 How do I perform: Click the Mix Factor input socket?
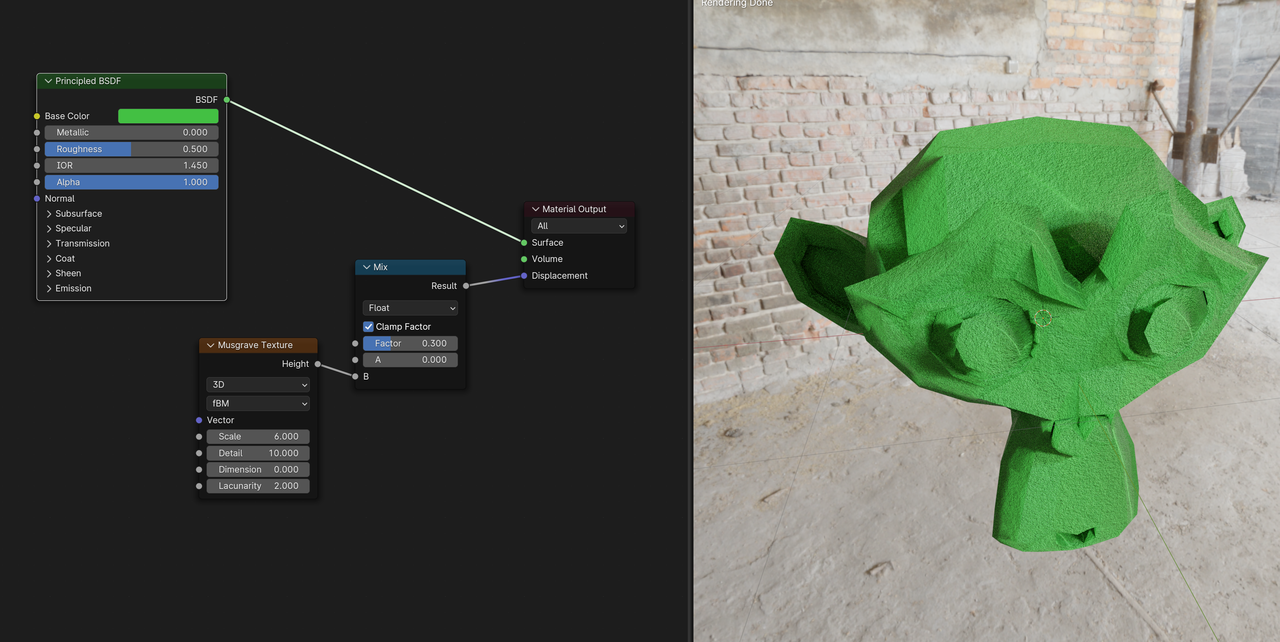coord(355,343)
